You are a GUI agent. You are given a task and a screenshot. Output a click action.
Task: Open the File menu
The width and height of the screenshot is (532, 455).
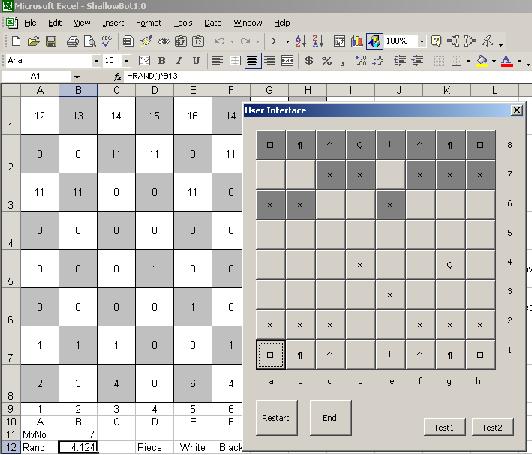[30, 23]
